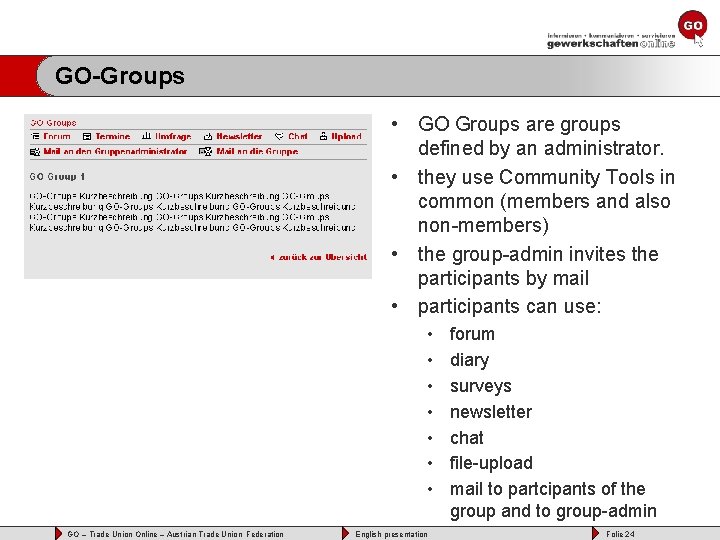
Task: Click the Newsletter icon
Action: point(208,136)
